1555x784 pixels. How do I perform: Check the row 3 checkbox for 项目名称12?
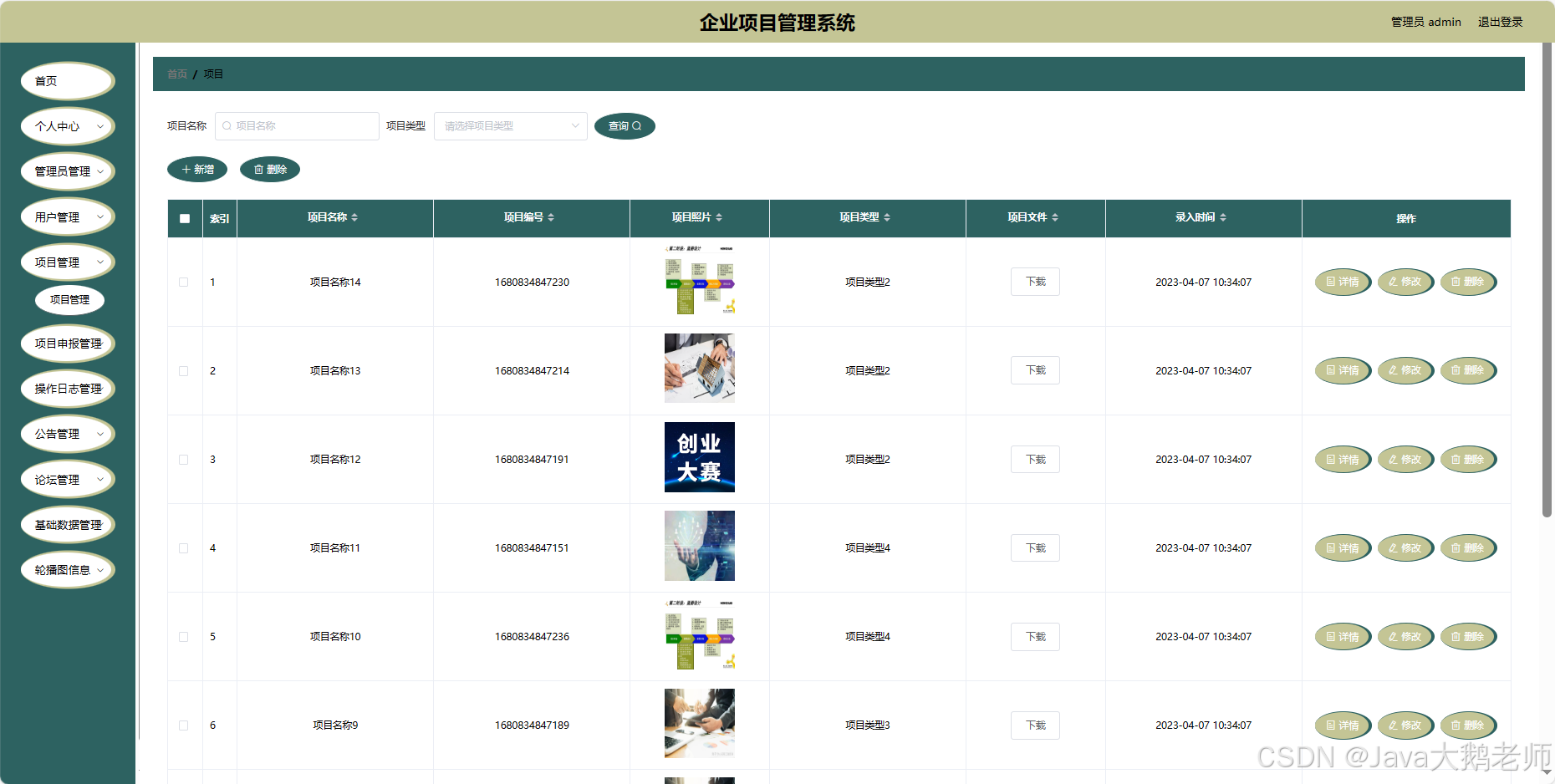184,460
